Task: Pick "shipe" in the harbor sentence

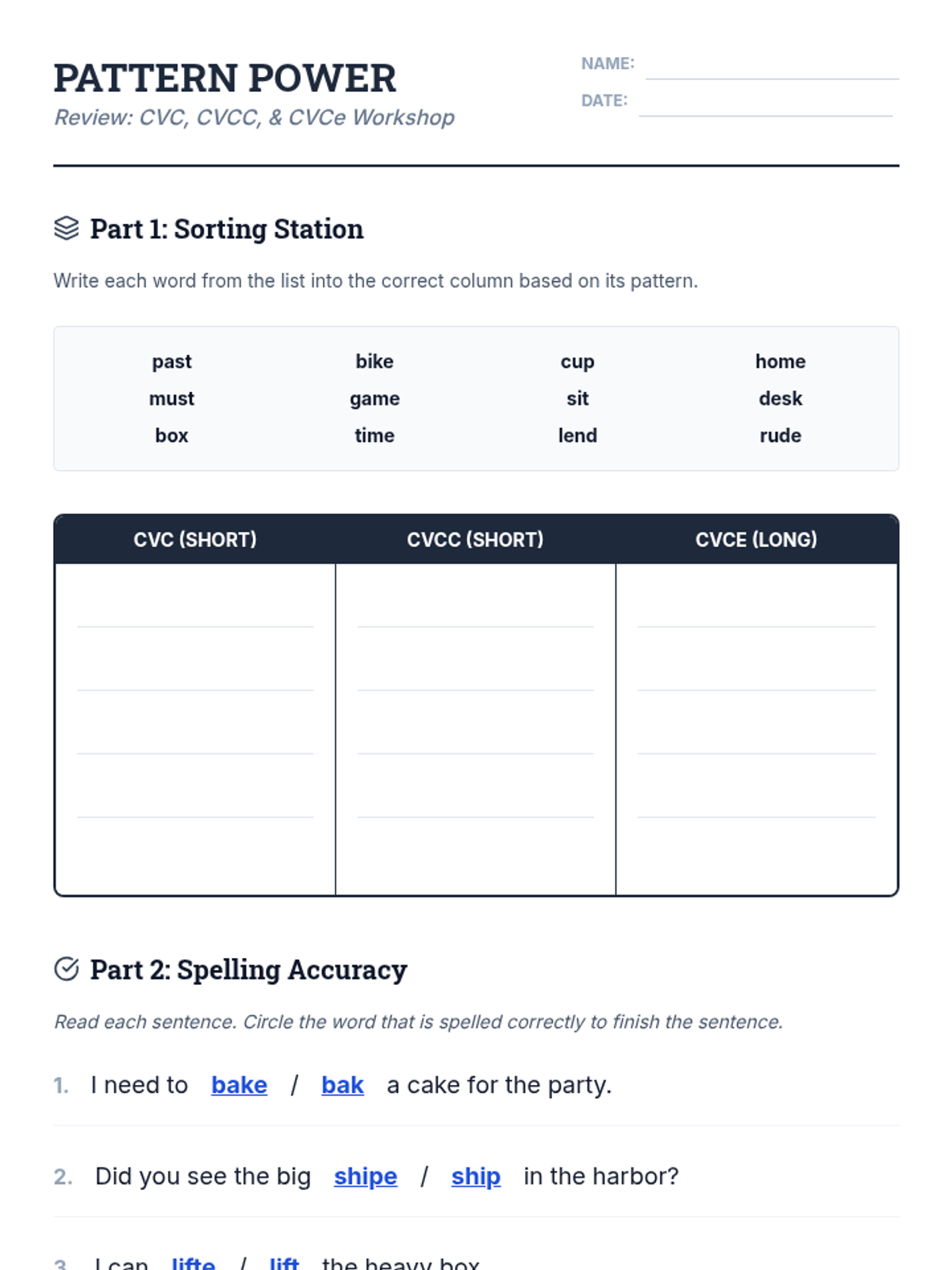Action: [365, 1176]
